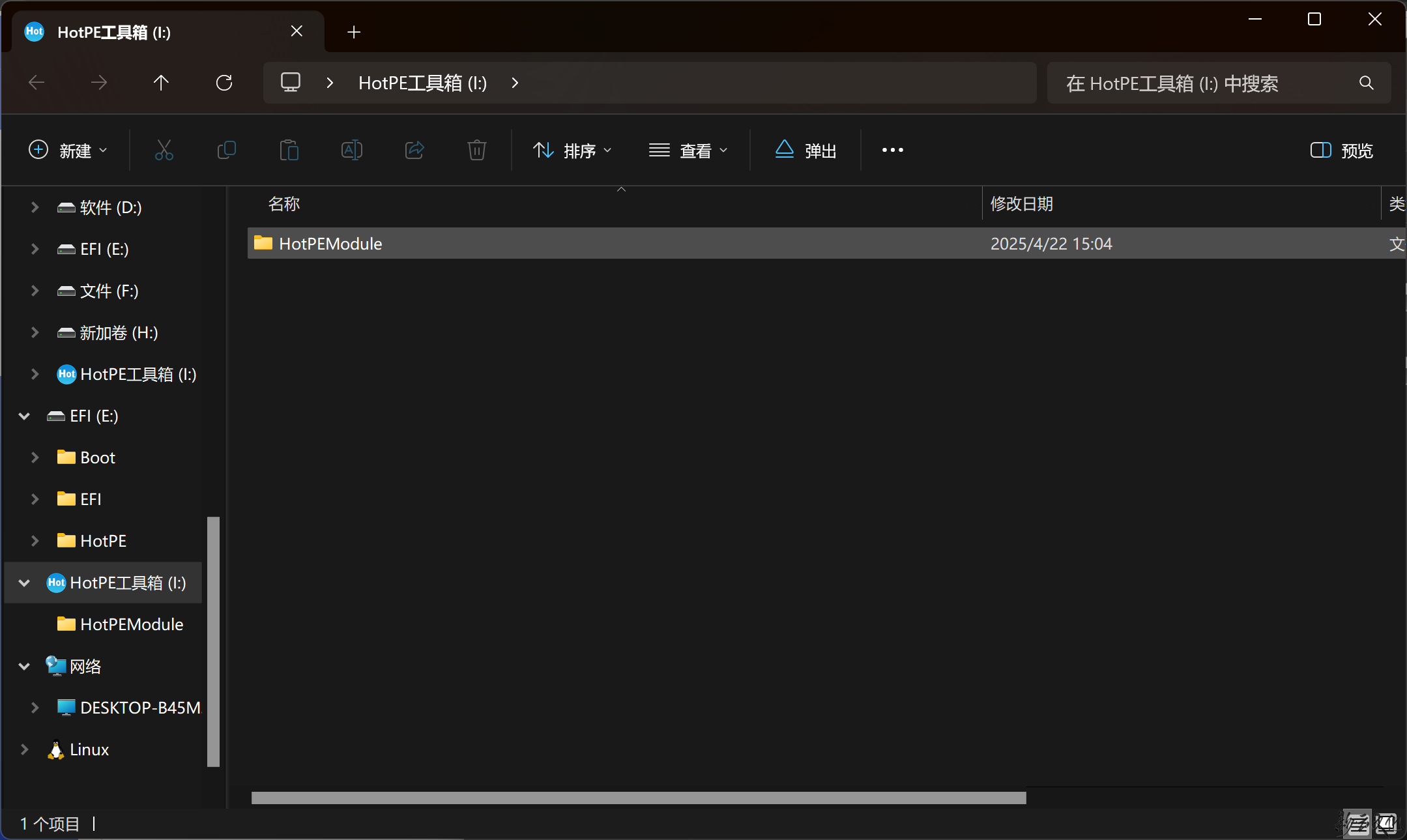Click the Cut scissors icon
Viewport: 1407px width, 840px height.
tap(164, 151)
